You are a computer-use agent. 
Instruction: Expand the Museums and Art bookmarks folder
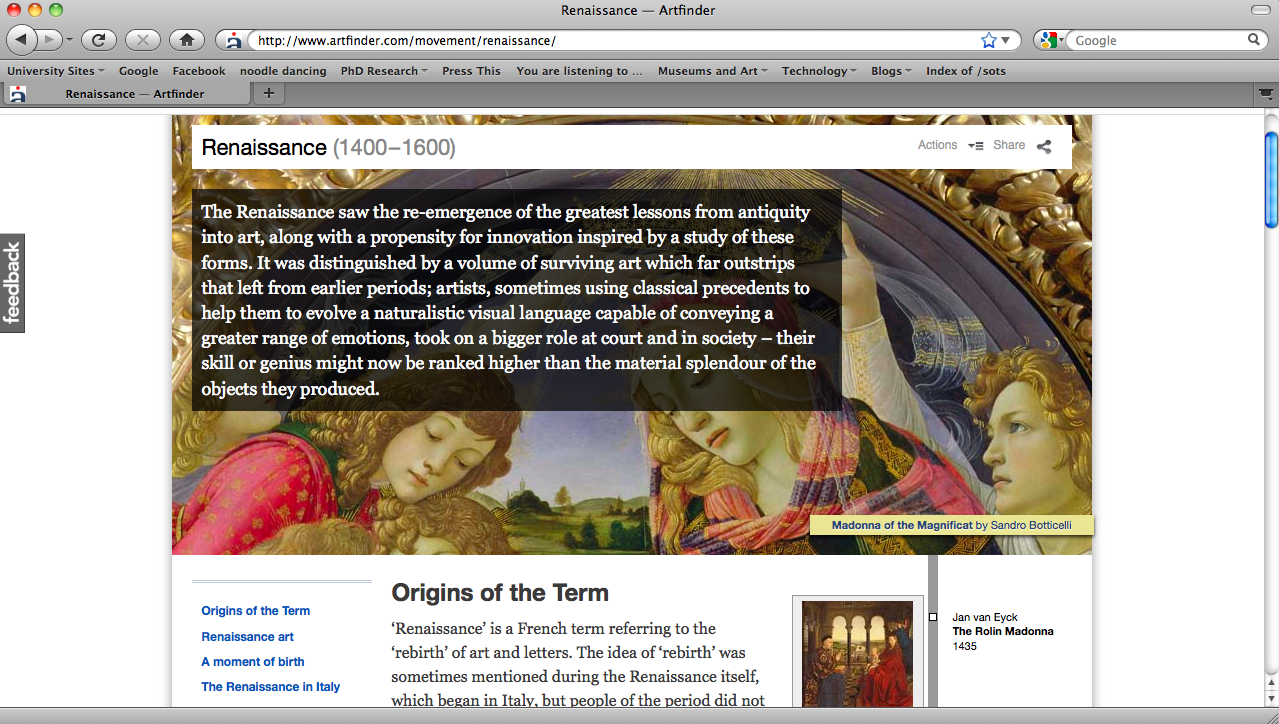[712, 71]
